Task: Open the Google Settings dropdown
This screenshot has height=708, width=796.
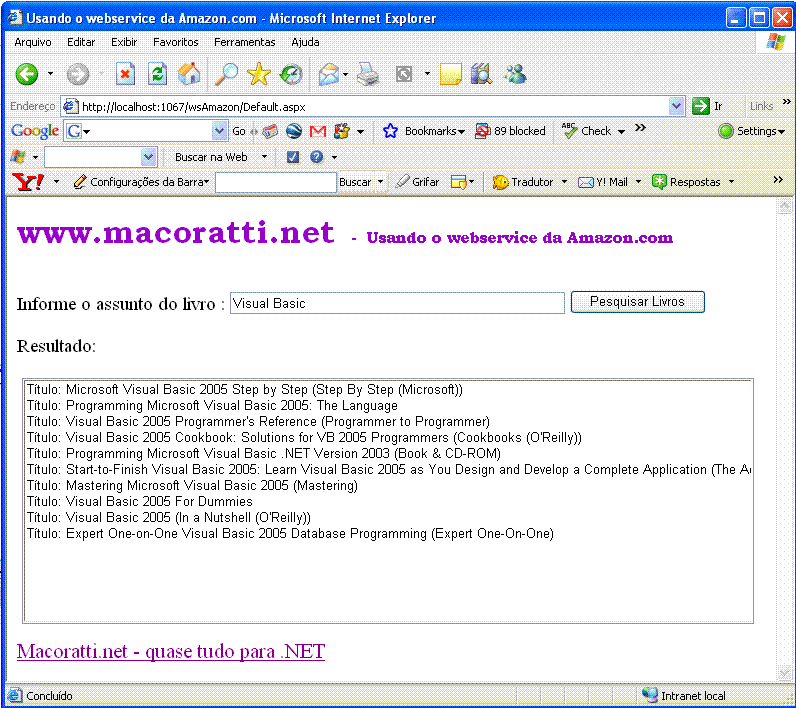Action: pyautogui.click(x=751, y=131)
